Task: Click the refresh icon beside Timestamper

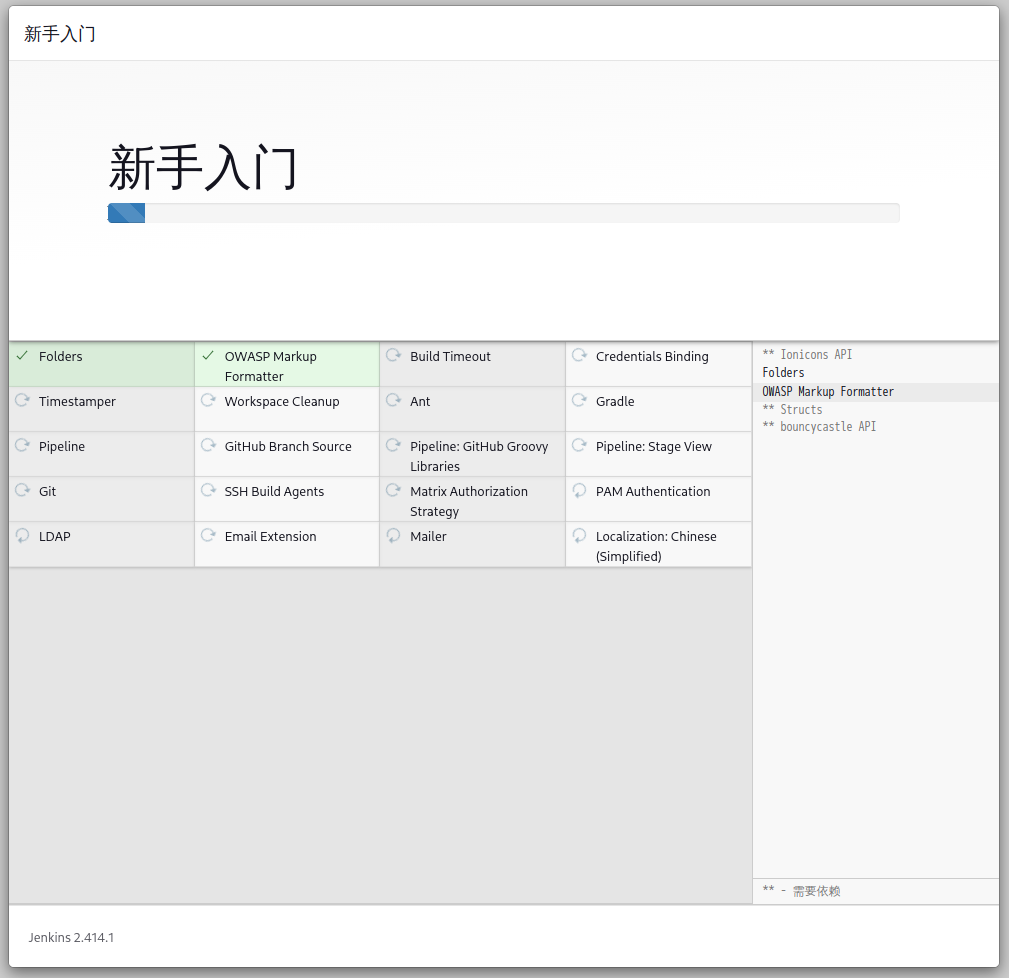Action: click(22, 401)
